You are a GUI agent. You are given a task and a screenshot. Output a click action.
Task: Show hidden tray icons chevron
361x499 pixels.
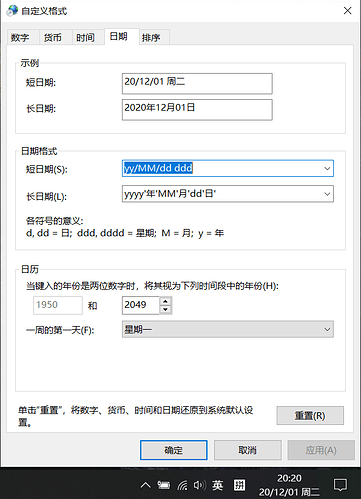[x=145, y=485]
